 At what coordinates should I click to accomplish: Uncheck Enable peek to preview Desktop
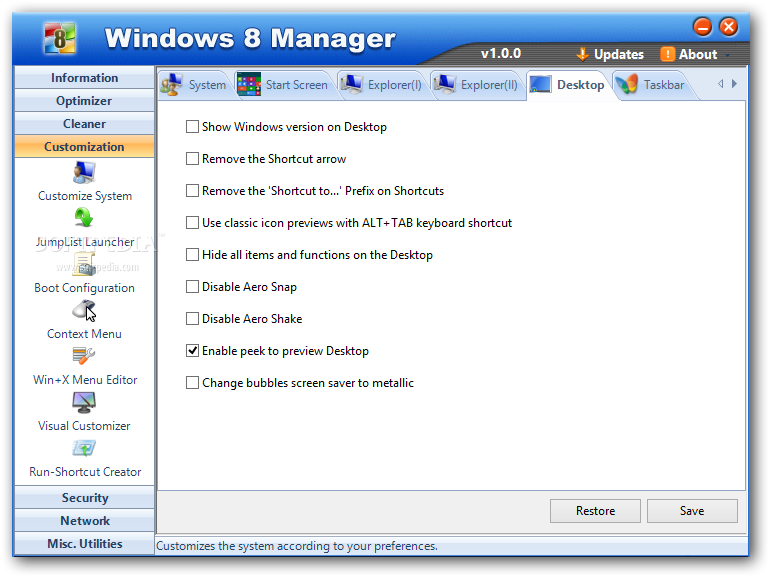[x=192, y=351]
